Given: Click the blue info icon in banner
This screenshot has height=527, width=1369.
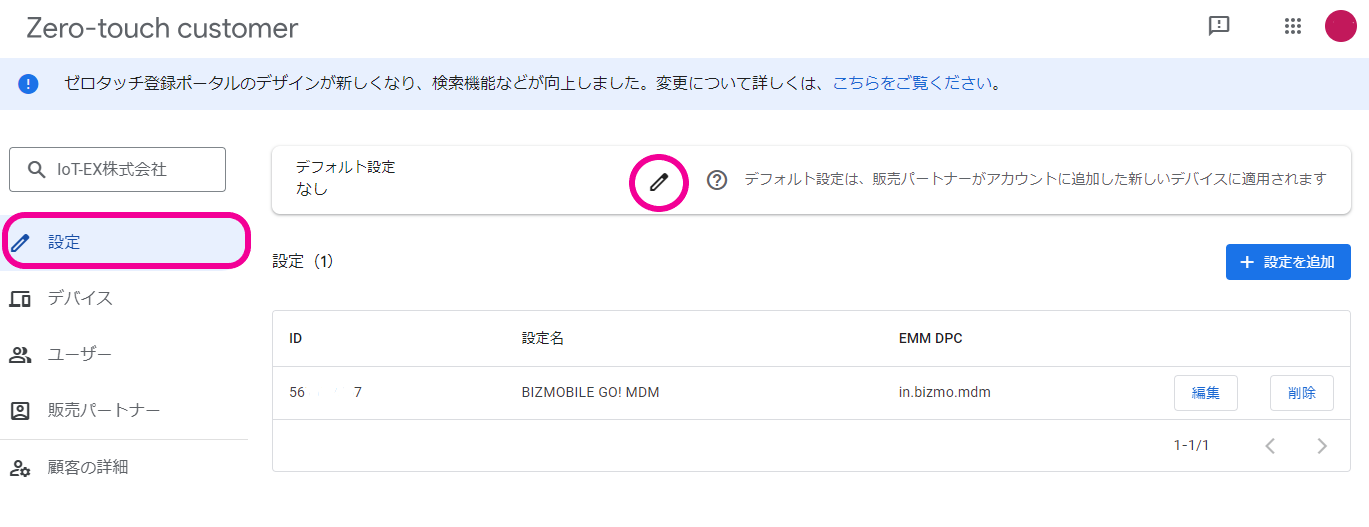Looking at the screenshot, I should point(28,84).
